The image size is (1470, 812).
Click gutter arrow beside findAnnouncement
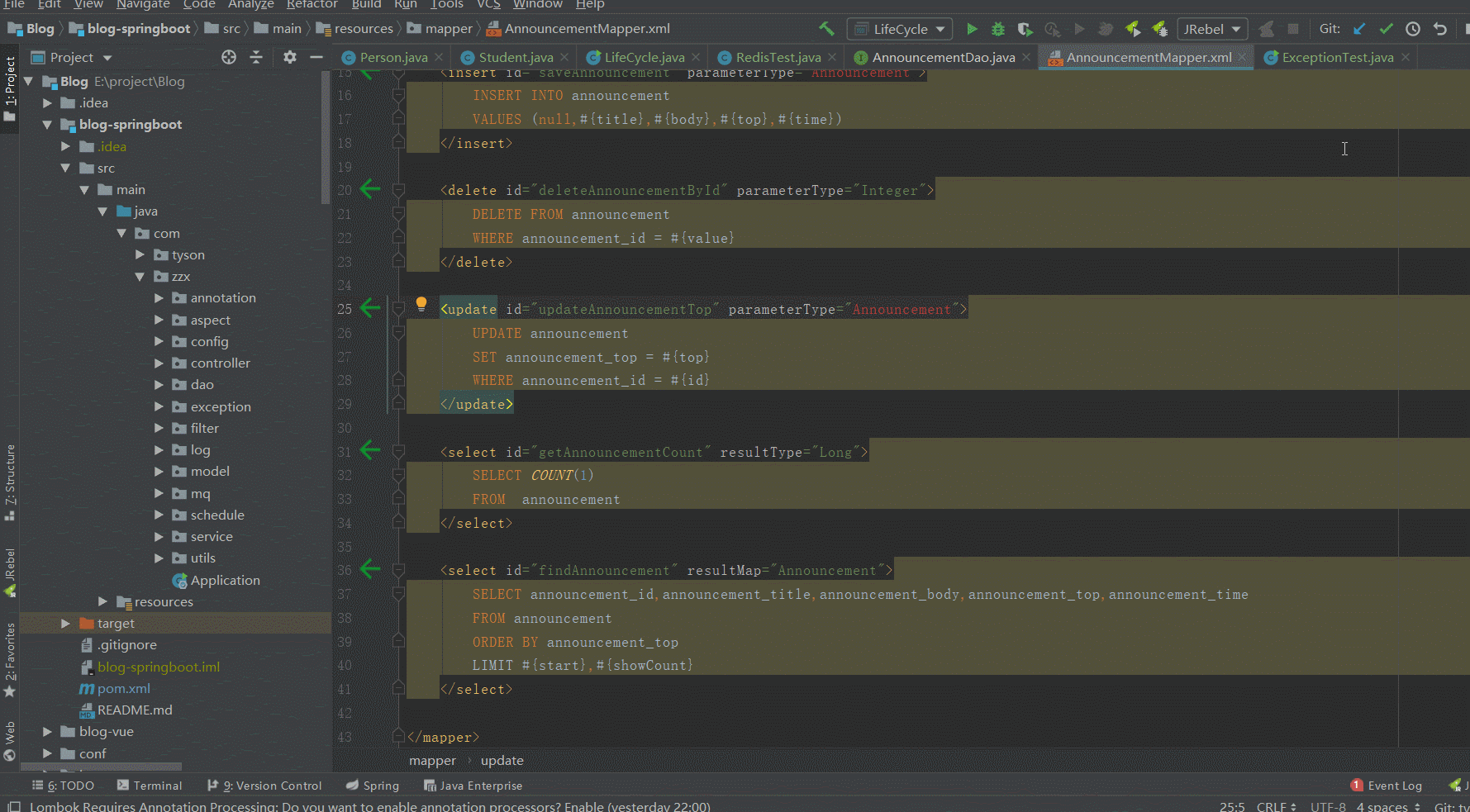pyautogui.click(x=370, y=569)
